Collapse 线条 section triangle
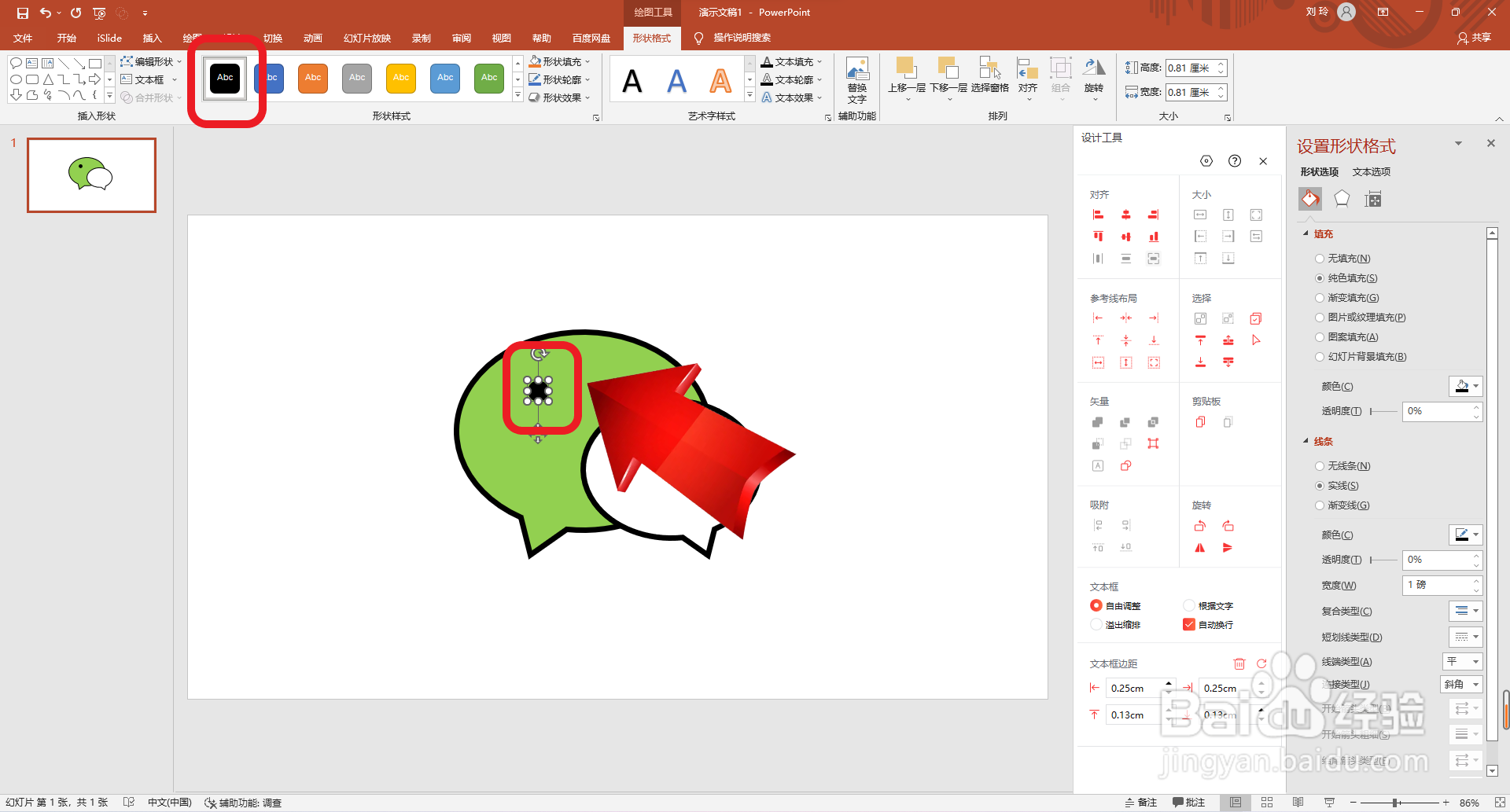This screenshot has height=812, width=1510. [x=1306, y=441]
